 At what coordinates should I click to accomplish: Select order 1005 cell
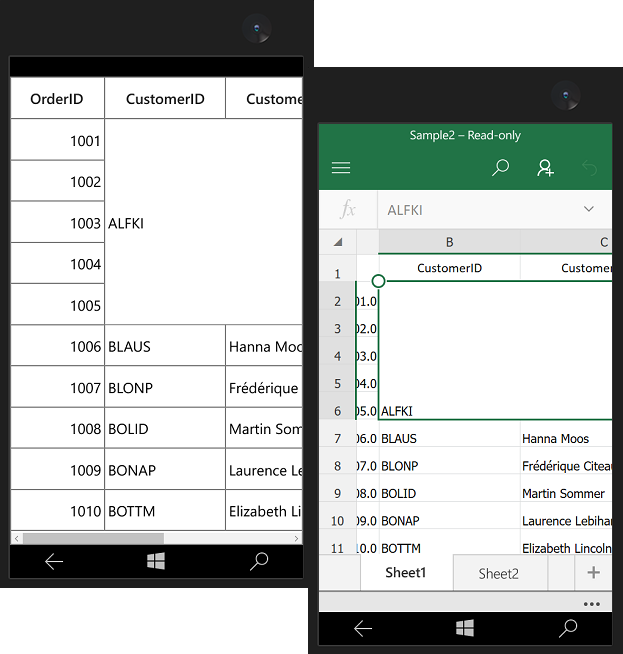tap(57, 305)
